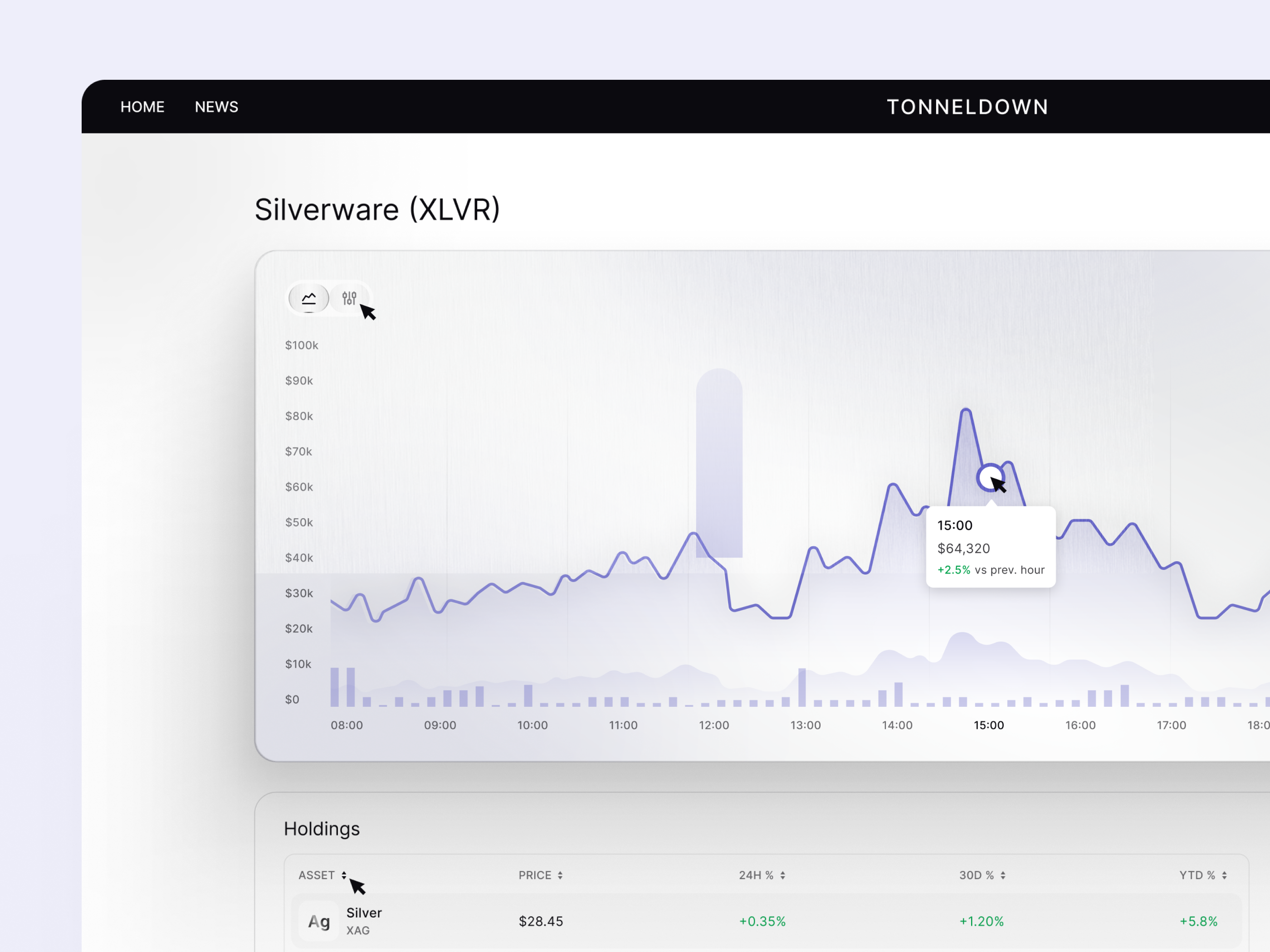The width and height of the screenshot is (1270, 952).
Task: Sort holdings using the 30D % arrows
Action: (x=1003, y=875)
